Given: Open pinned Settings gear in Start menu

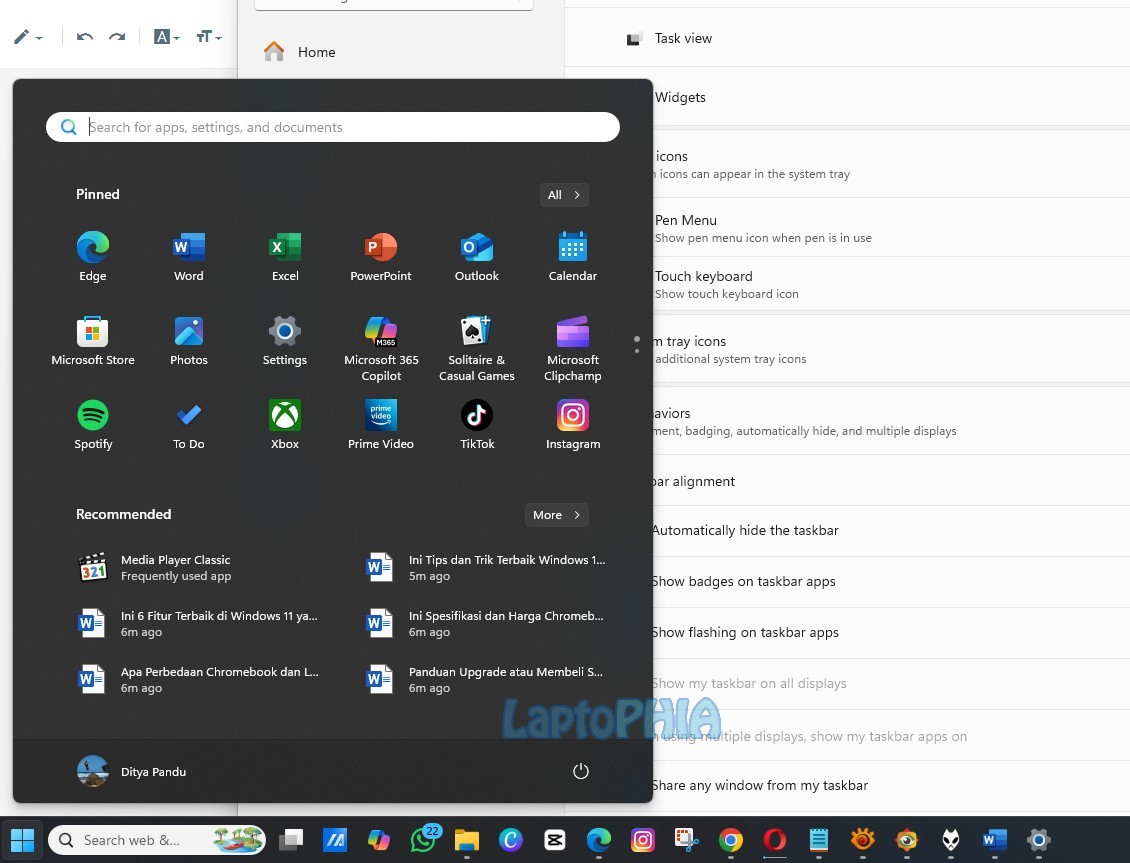Looking at the screenshot, I should [x=285, y=341].
